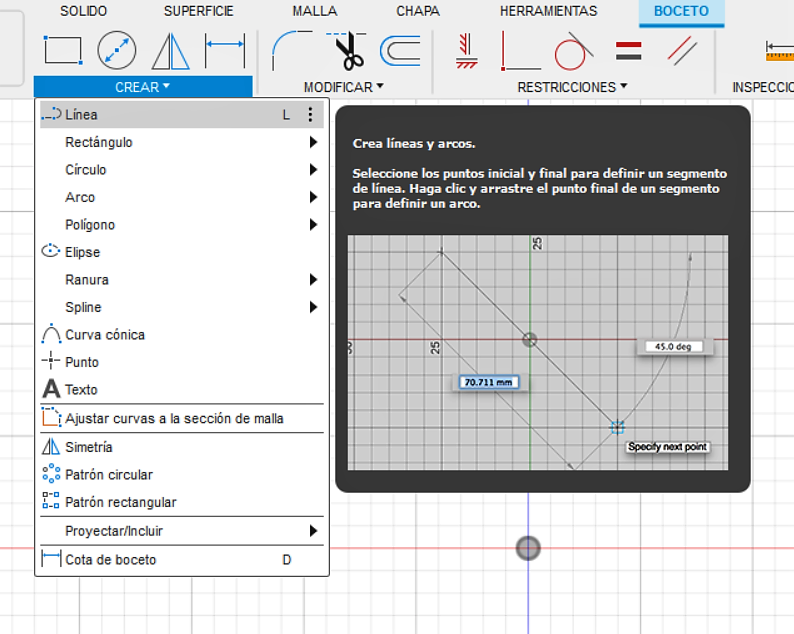Expand the Proyectar/Incluir submenu arrow

313,531
